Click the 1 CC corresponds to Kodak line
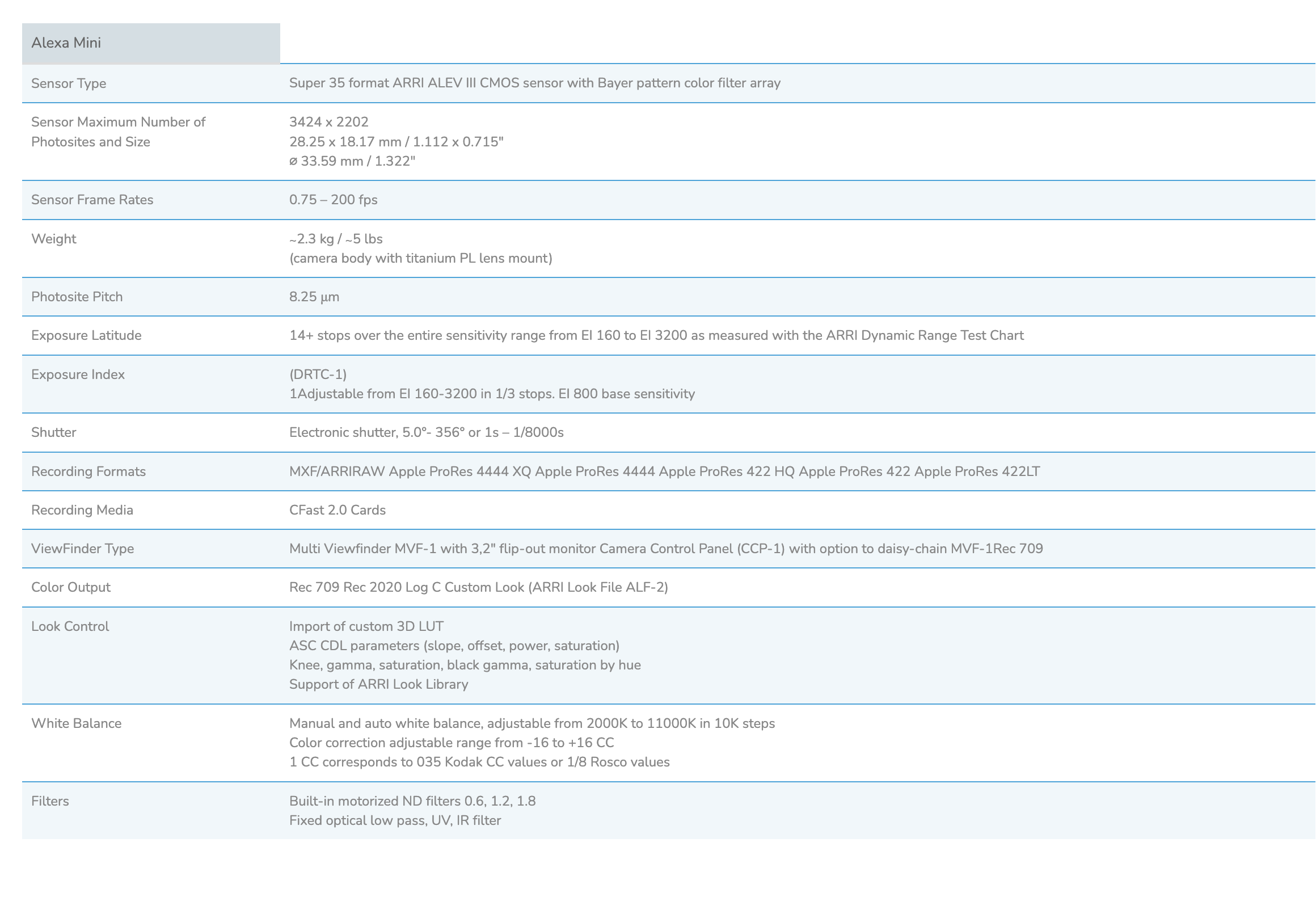 479,762
